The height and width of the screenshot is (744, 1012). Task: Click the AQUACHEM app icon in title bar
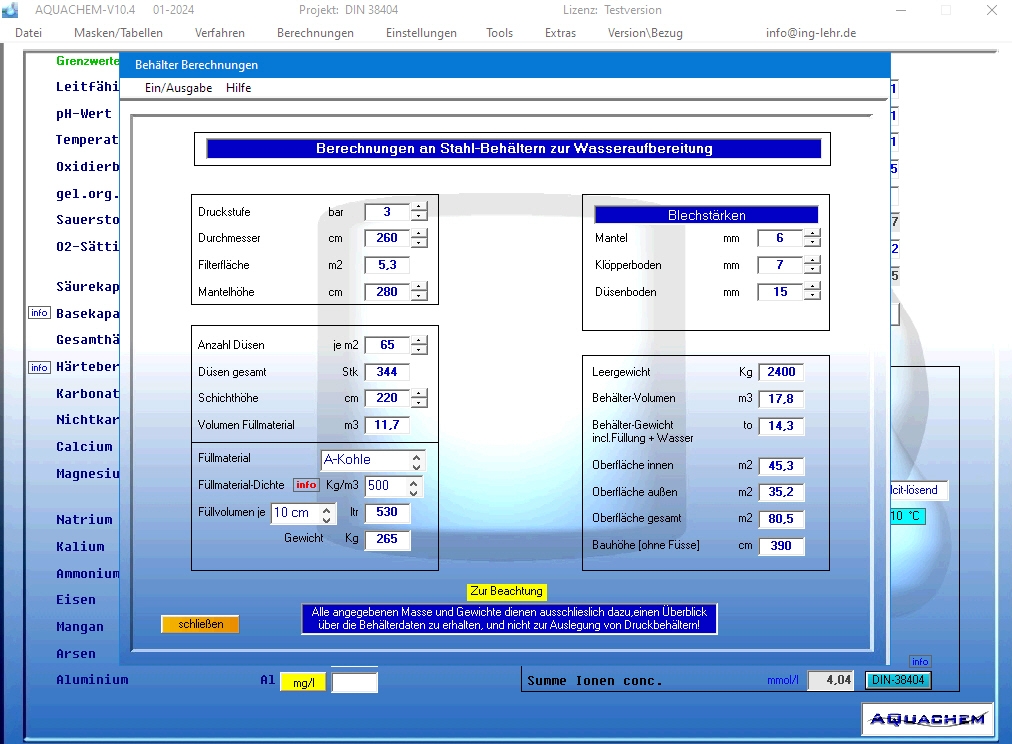point(10,10)
